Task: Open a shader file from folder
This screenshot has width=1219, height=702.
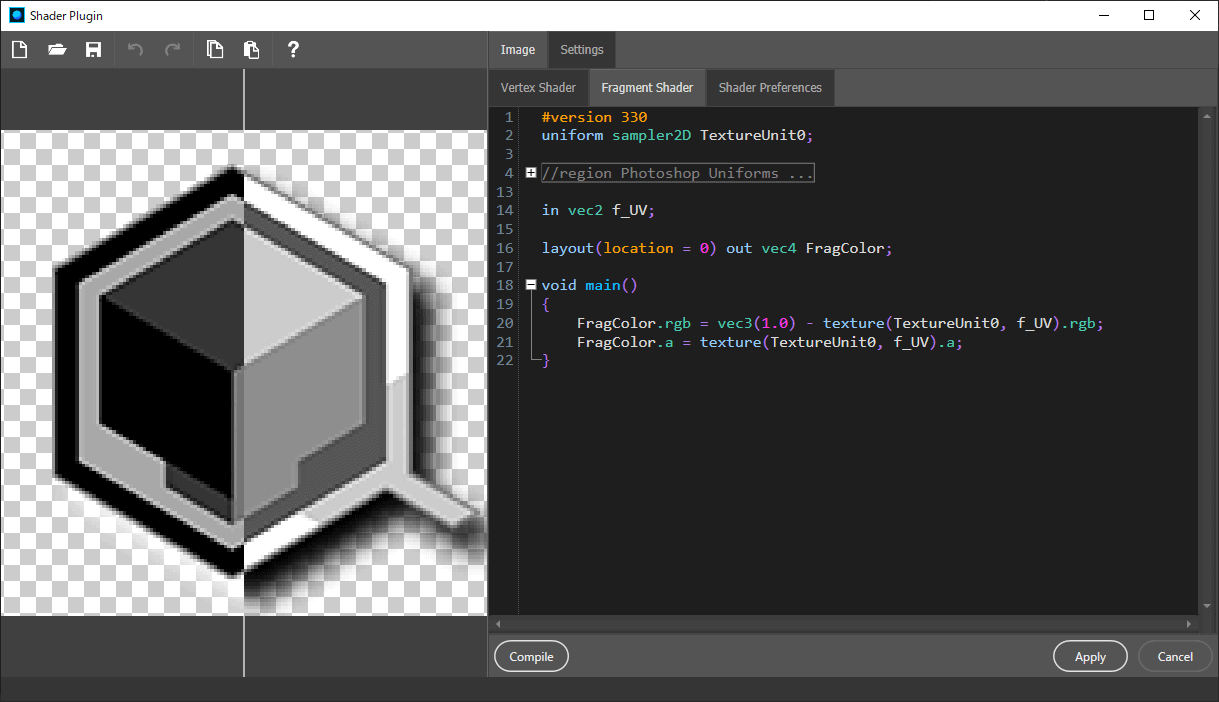Action: 57,49
